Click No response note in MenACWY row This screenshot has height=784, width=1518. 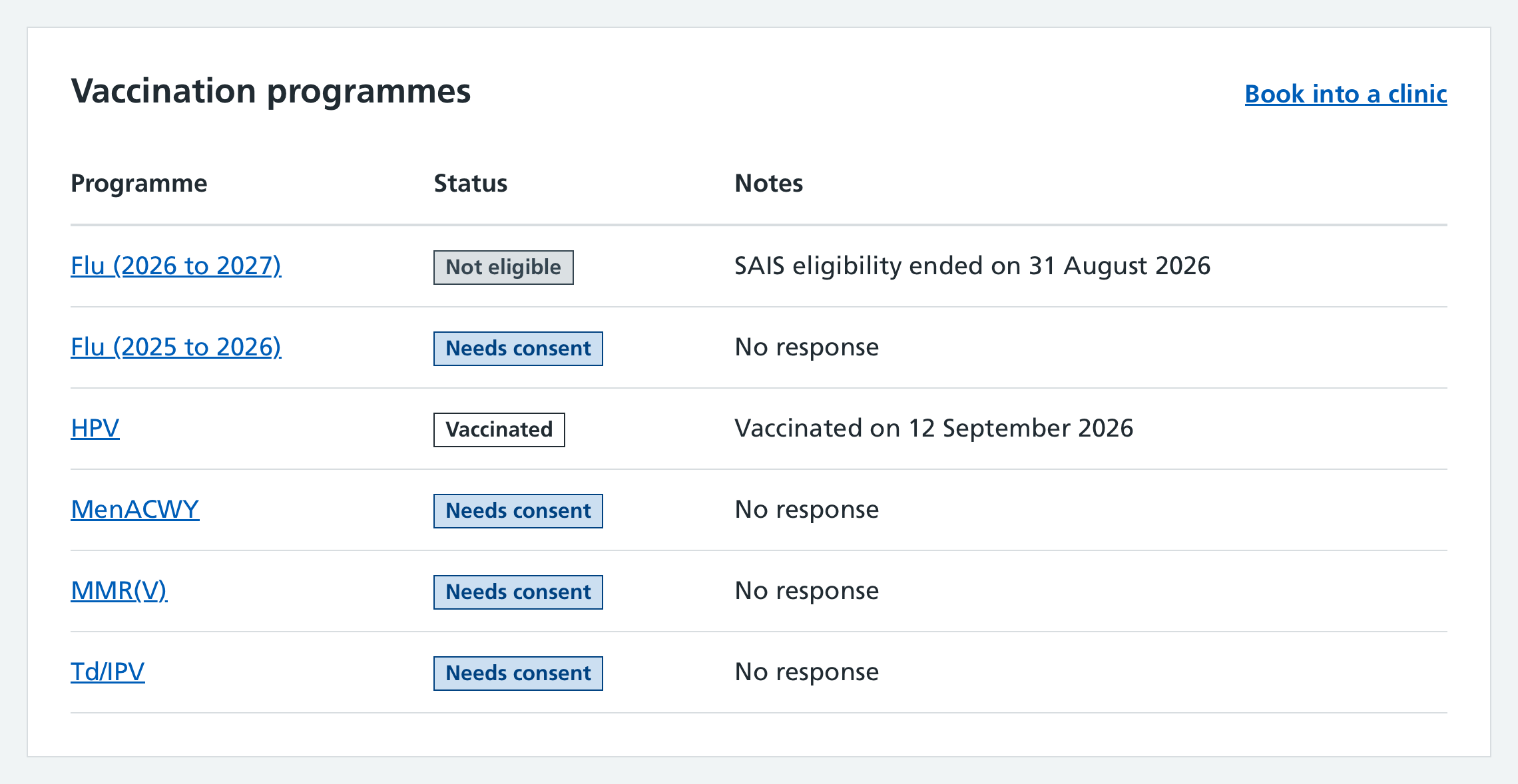pos(807,510)
